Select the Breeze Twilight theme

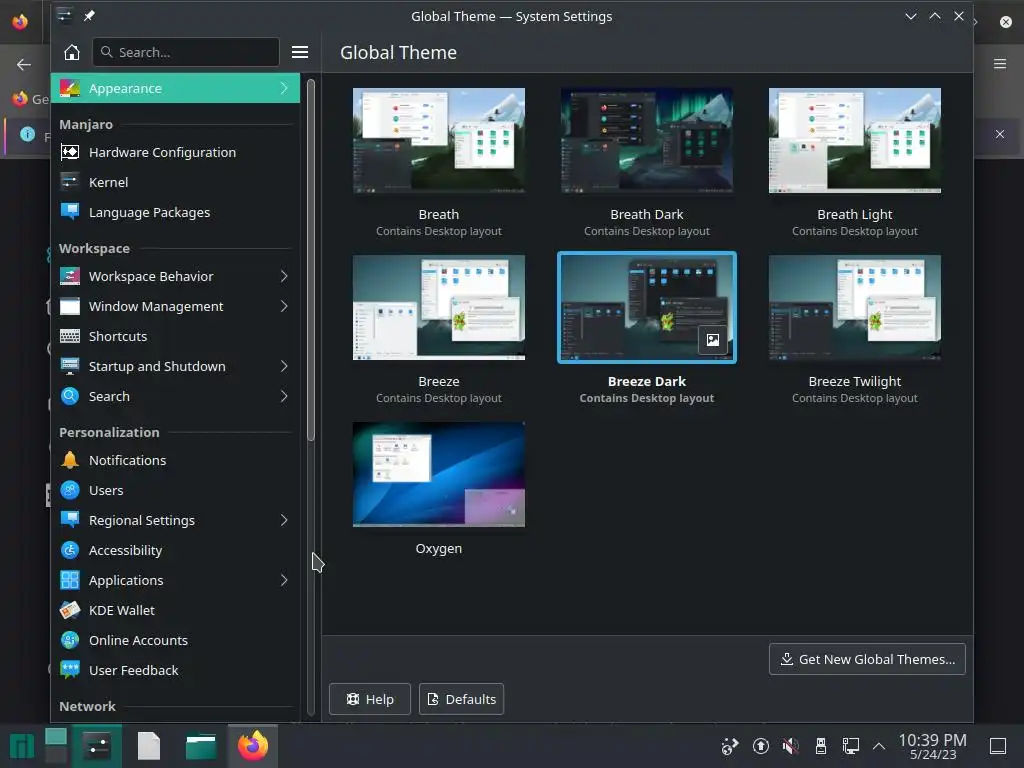pyautogui.click(x=855, y=308)
